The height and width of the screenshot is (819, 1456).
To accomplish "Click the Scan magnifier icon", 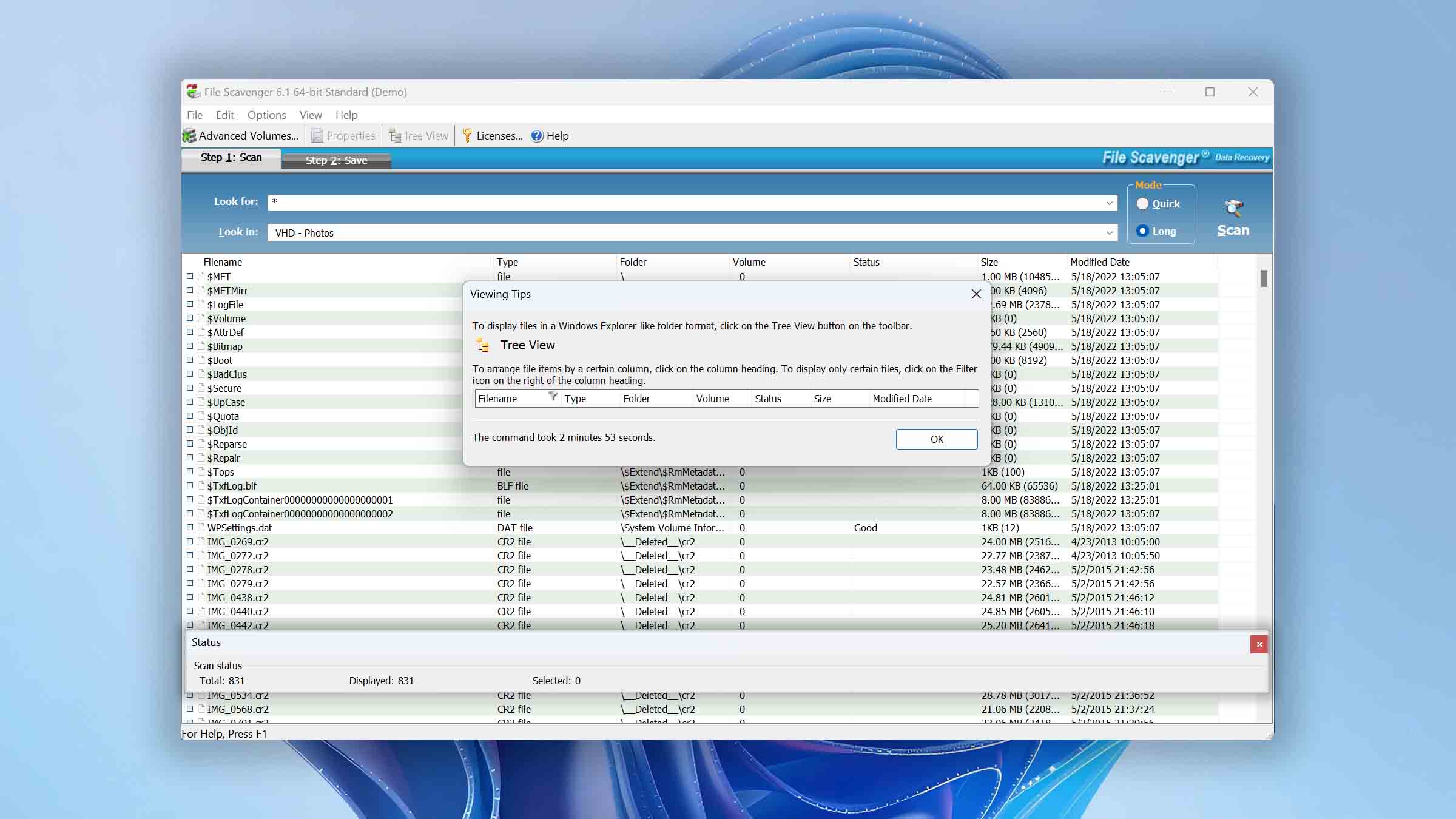I will pyautogui.click(x=1233, y=208).
